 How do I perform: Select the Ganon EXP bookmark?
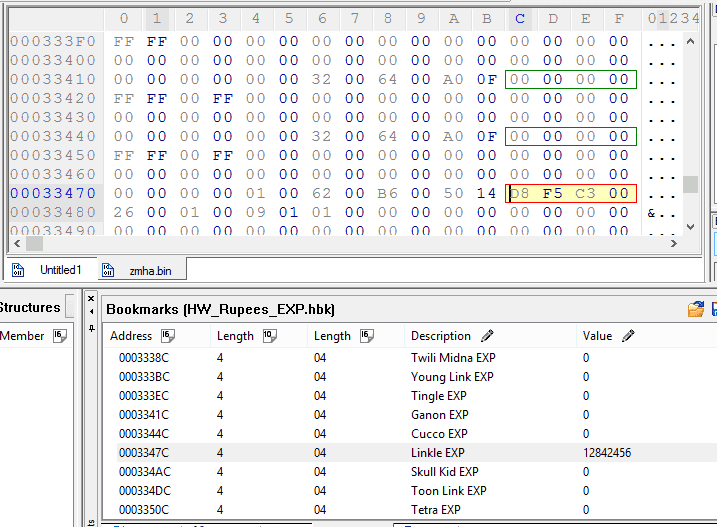409,415
